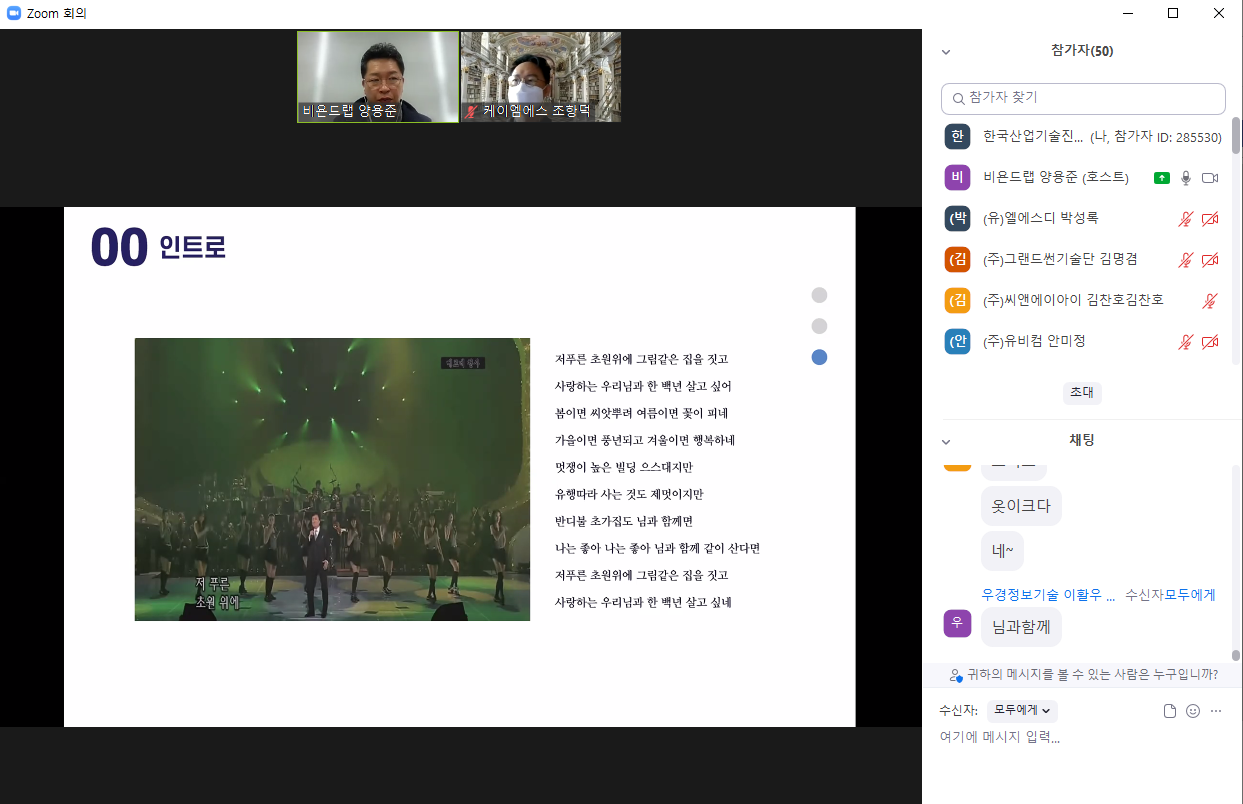Click purple avatar of 비욘드랩 양용준

click(957, 178)
